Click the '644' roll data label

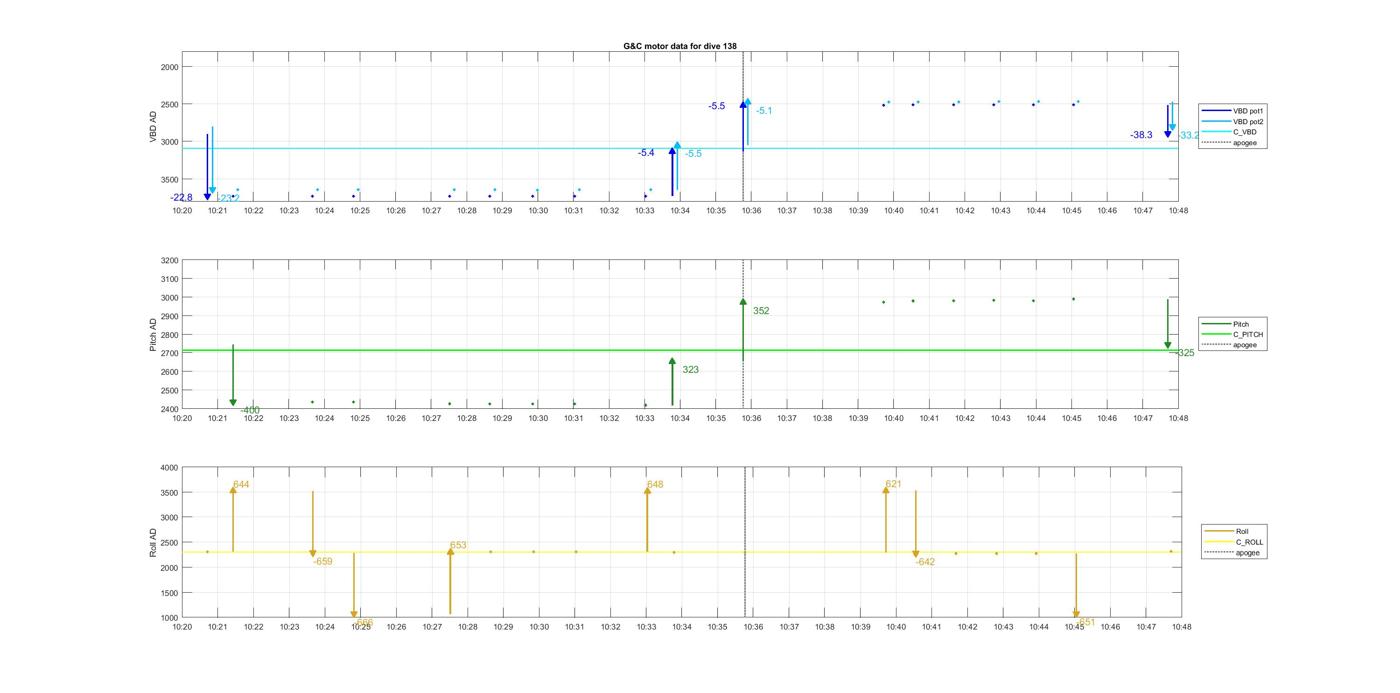[241, 485]
